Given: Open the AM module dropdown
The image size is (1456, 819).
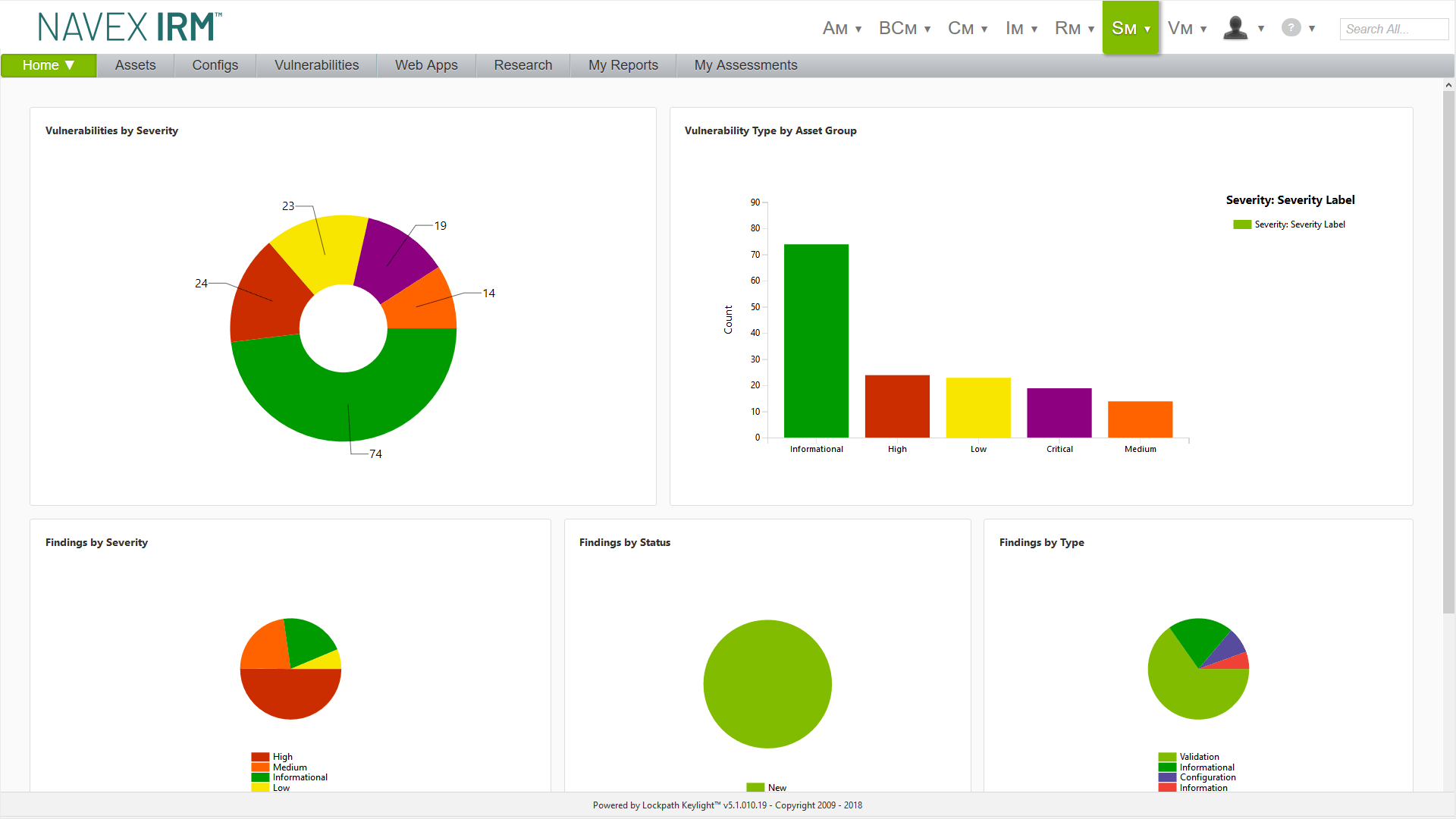Looking at the screenshot, I should click(841, 27).
